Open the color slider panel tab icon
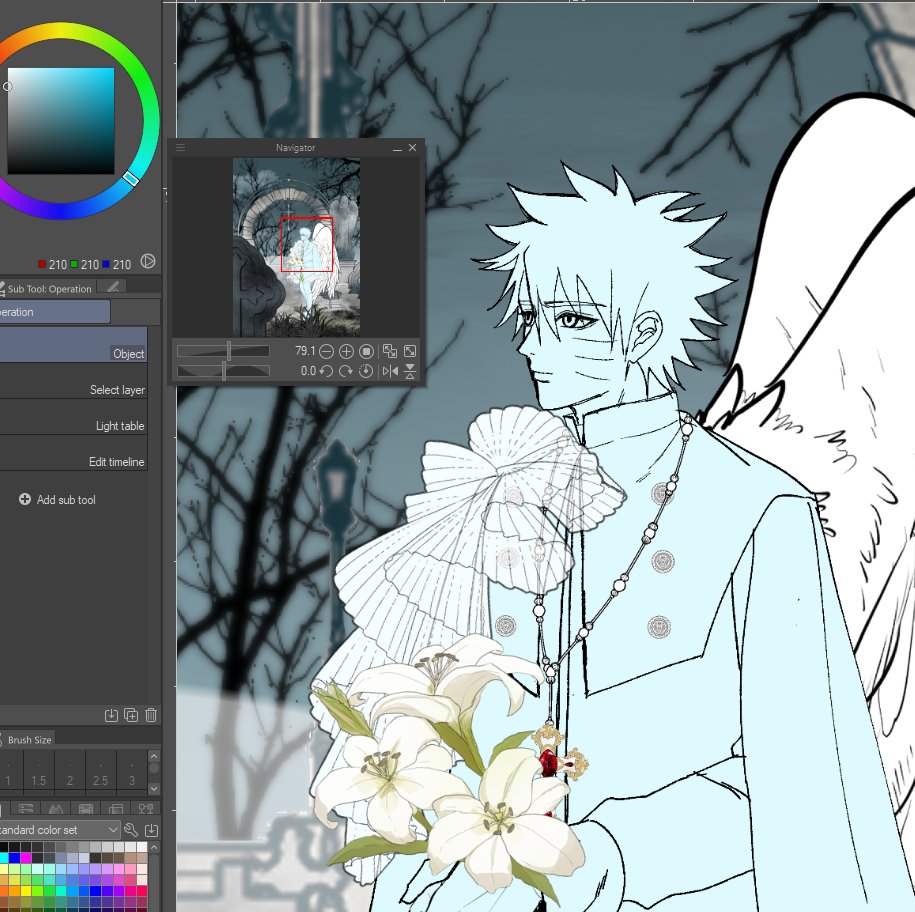This screenshot has width=915, height=912. pyautogui.click(x=26, y=809)
